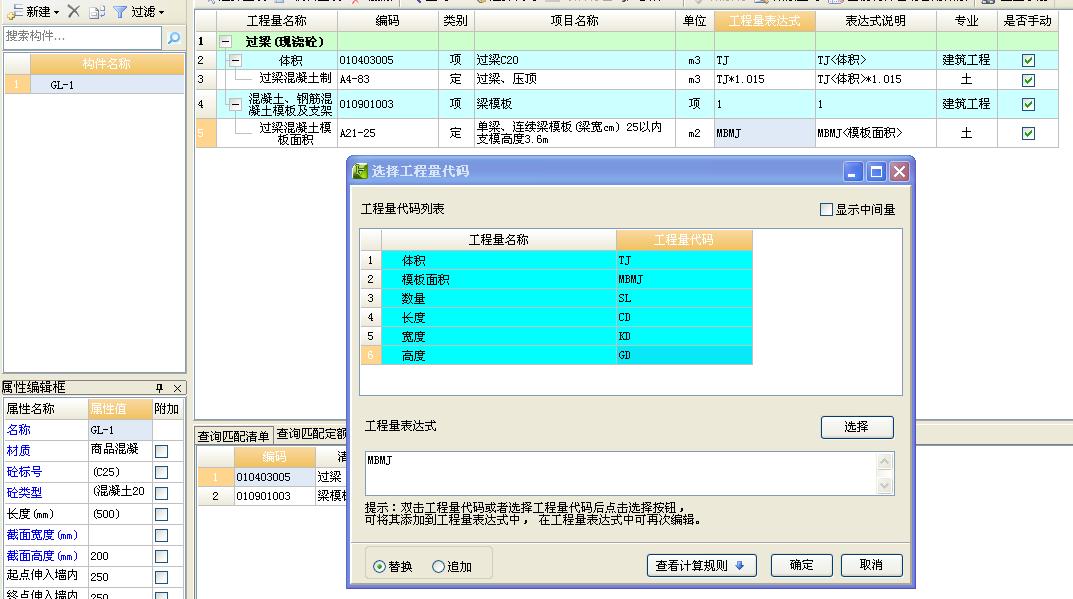Click the 名称 property value GL-1
1073x599 pixels.
[x=120, y=430]
